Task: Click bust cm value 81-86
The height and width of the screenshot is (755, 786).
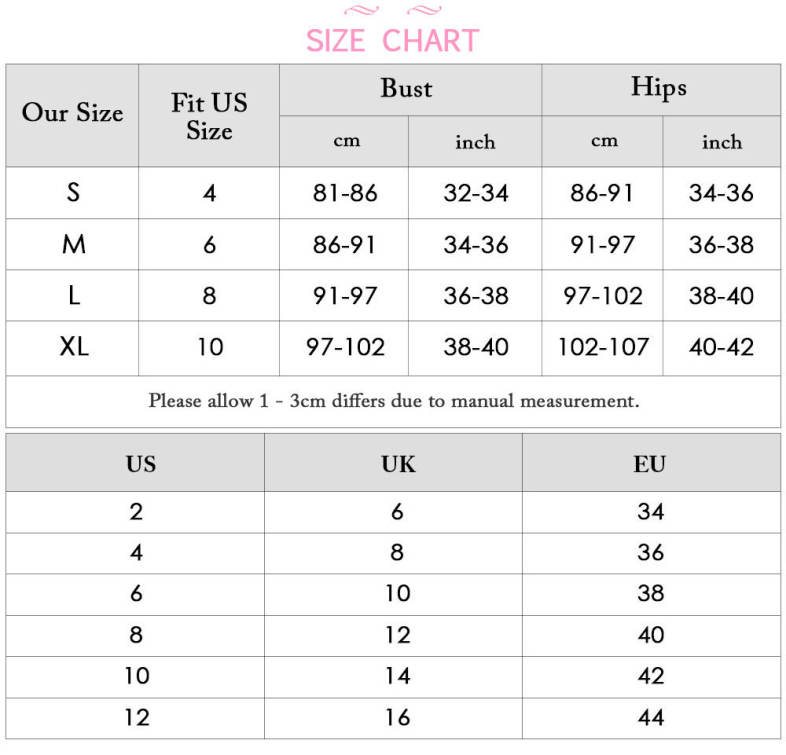Action: pyautogui.click(x=345, y=193)
